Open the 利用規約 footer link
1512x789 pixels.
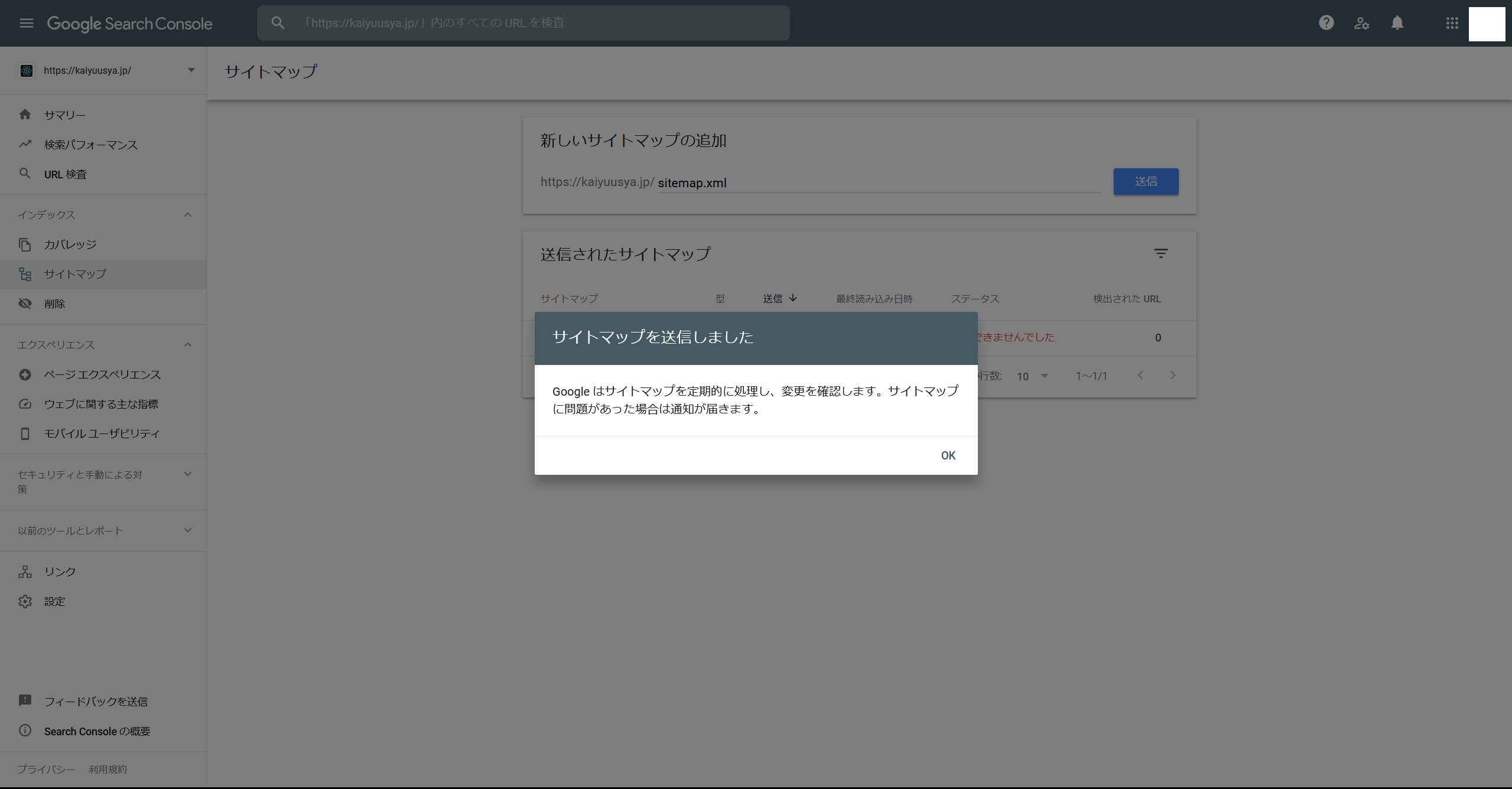point(108,769)
